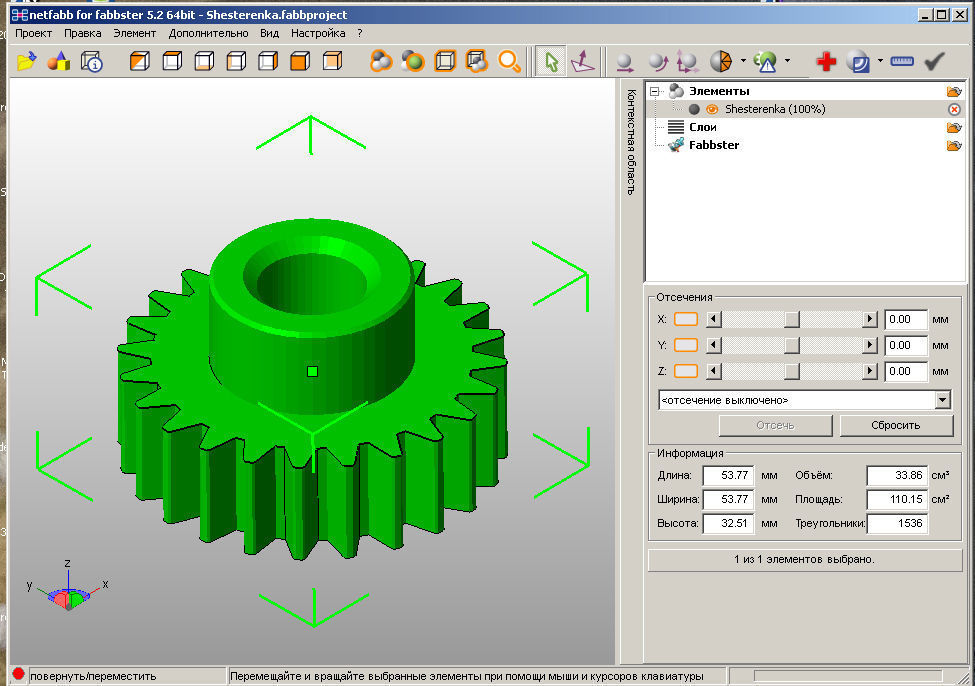This screenshot has width=975, height=686.
Task: Open the Дополнительно menu
Action: click(208, 34)
